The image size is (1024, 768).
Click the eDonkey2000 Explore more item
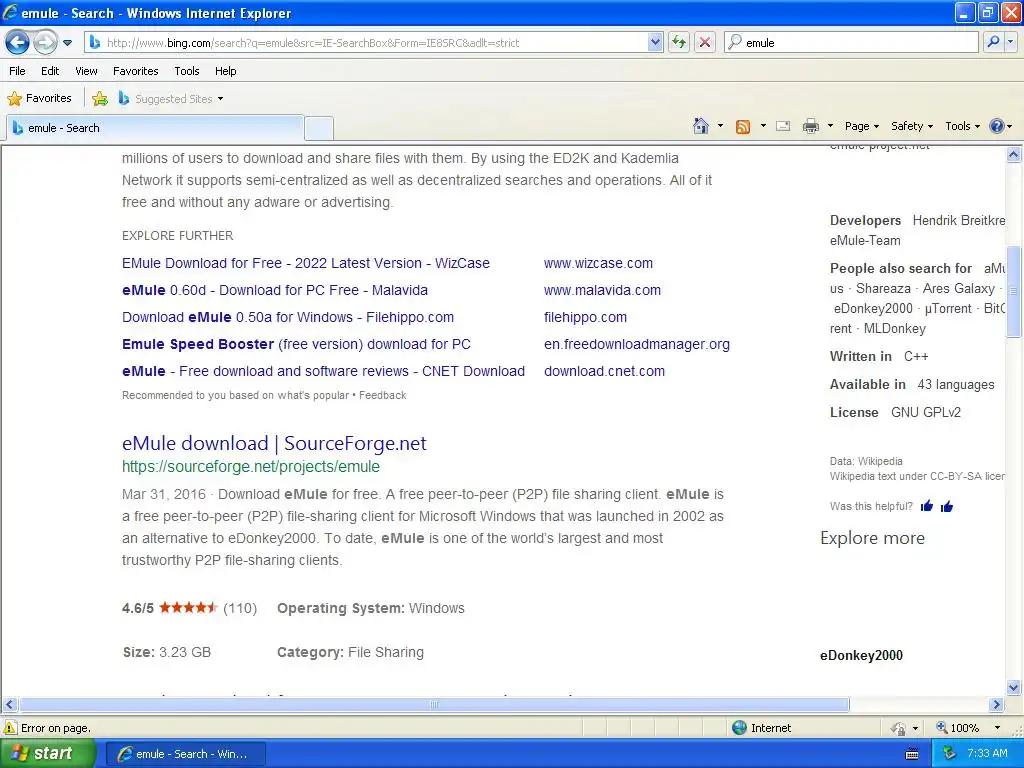[x=861, y=656]
